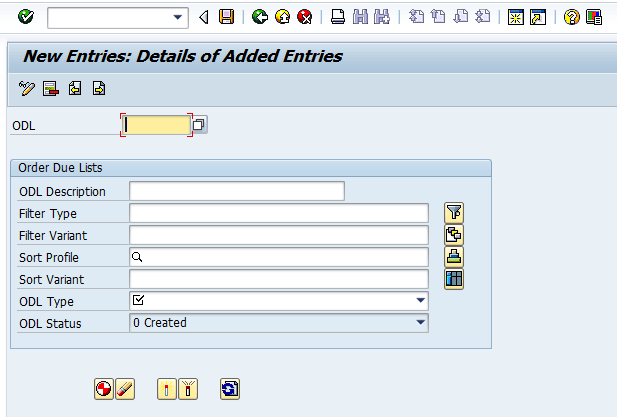The height and width of the screenshot is (417, 617).
Task: Go to next entry using arrow page icon
Action: 99,88
